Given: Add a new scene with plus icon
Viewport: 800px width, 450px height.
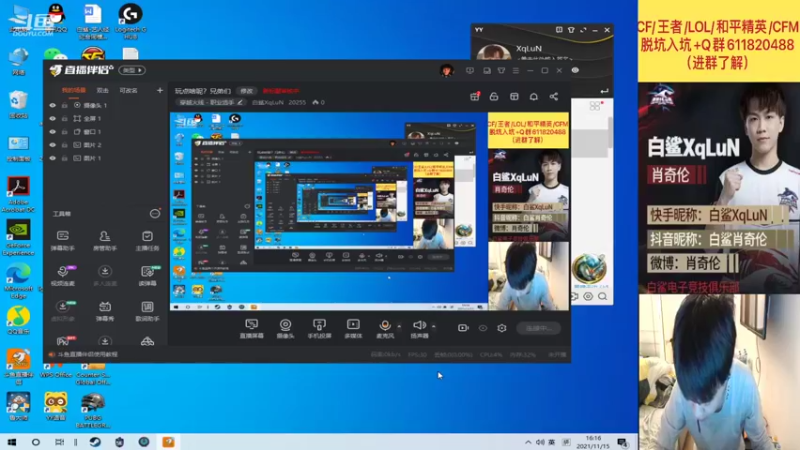Looking at the screenshot, I should 160,90.
